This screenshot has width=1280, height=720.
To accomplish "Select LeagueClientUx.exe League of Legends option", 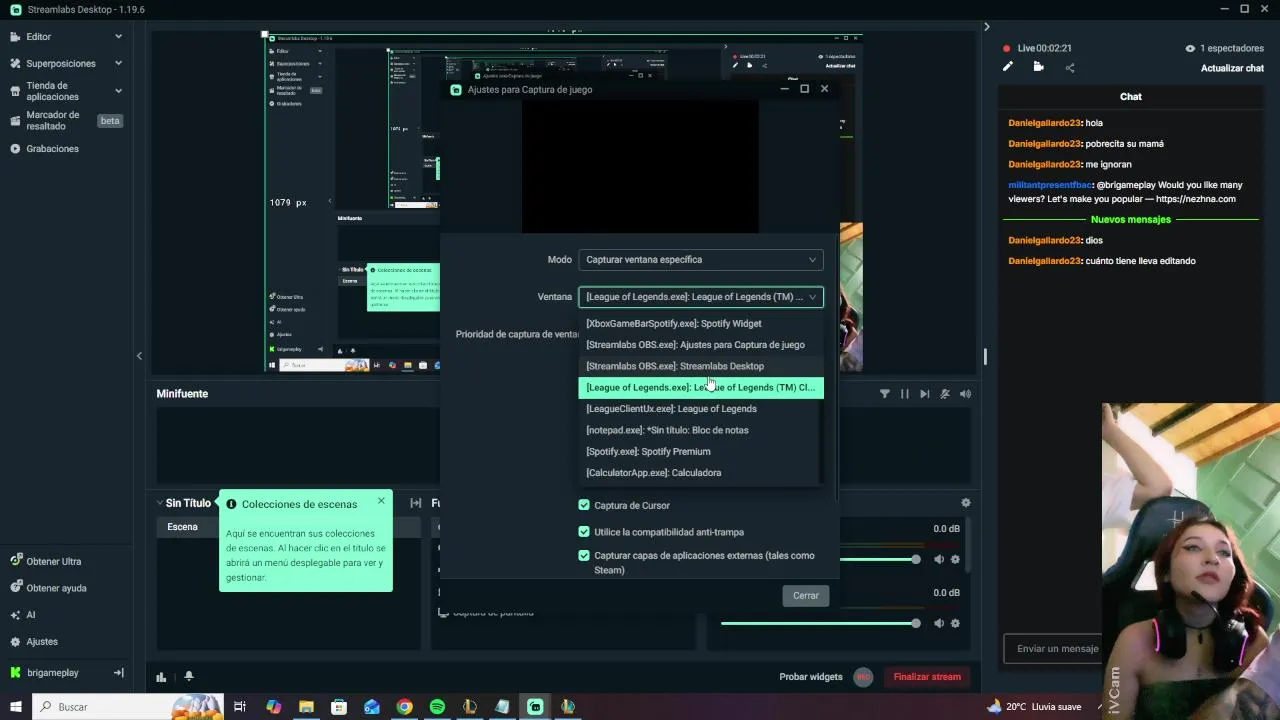I will click(700, 409).
